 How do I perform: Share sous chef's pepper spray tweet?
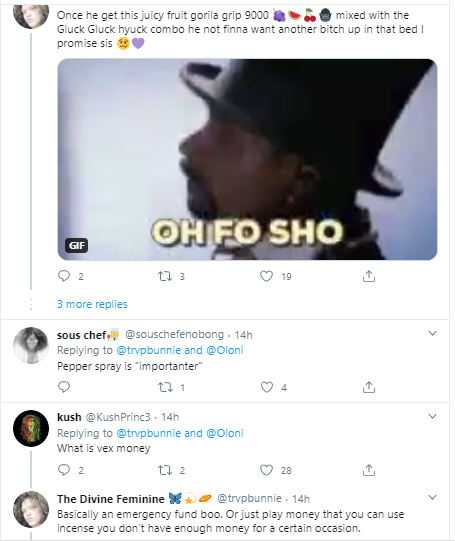[369, 387]
